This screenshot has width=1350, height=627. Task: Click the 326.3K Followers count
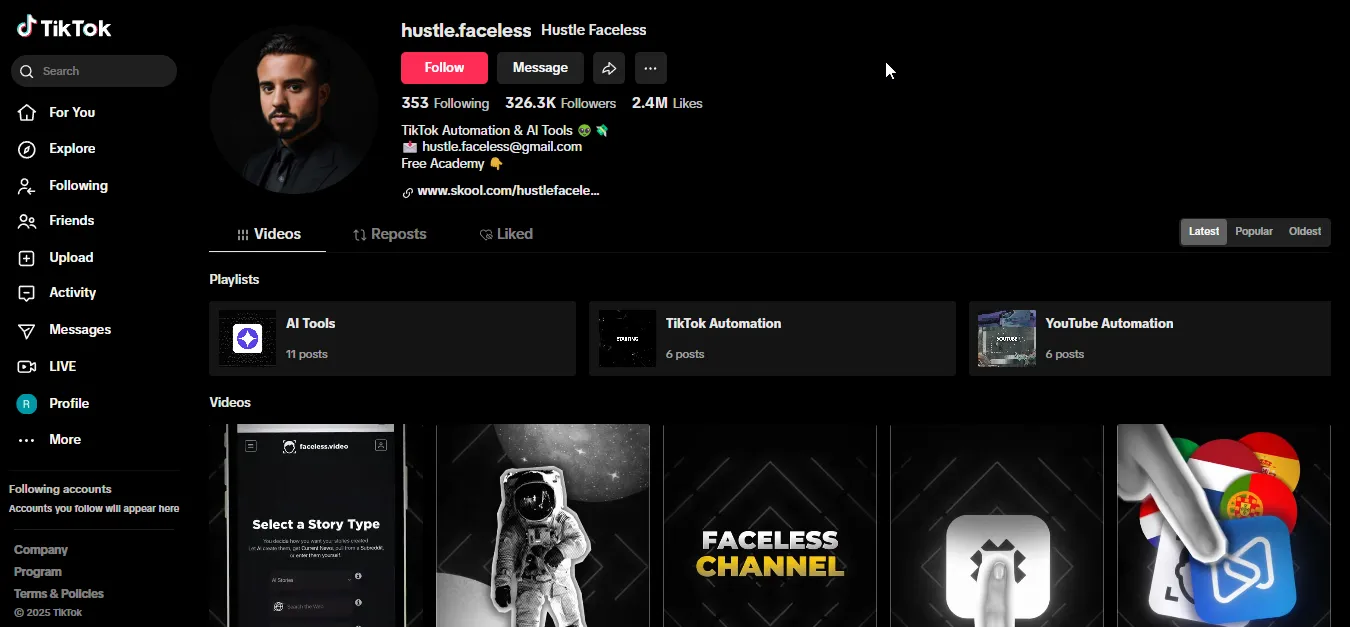pos(560,103)
